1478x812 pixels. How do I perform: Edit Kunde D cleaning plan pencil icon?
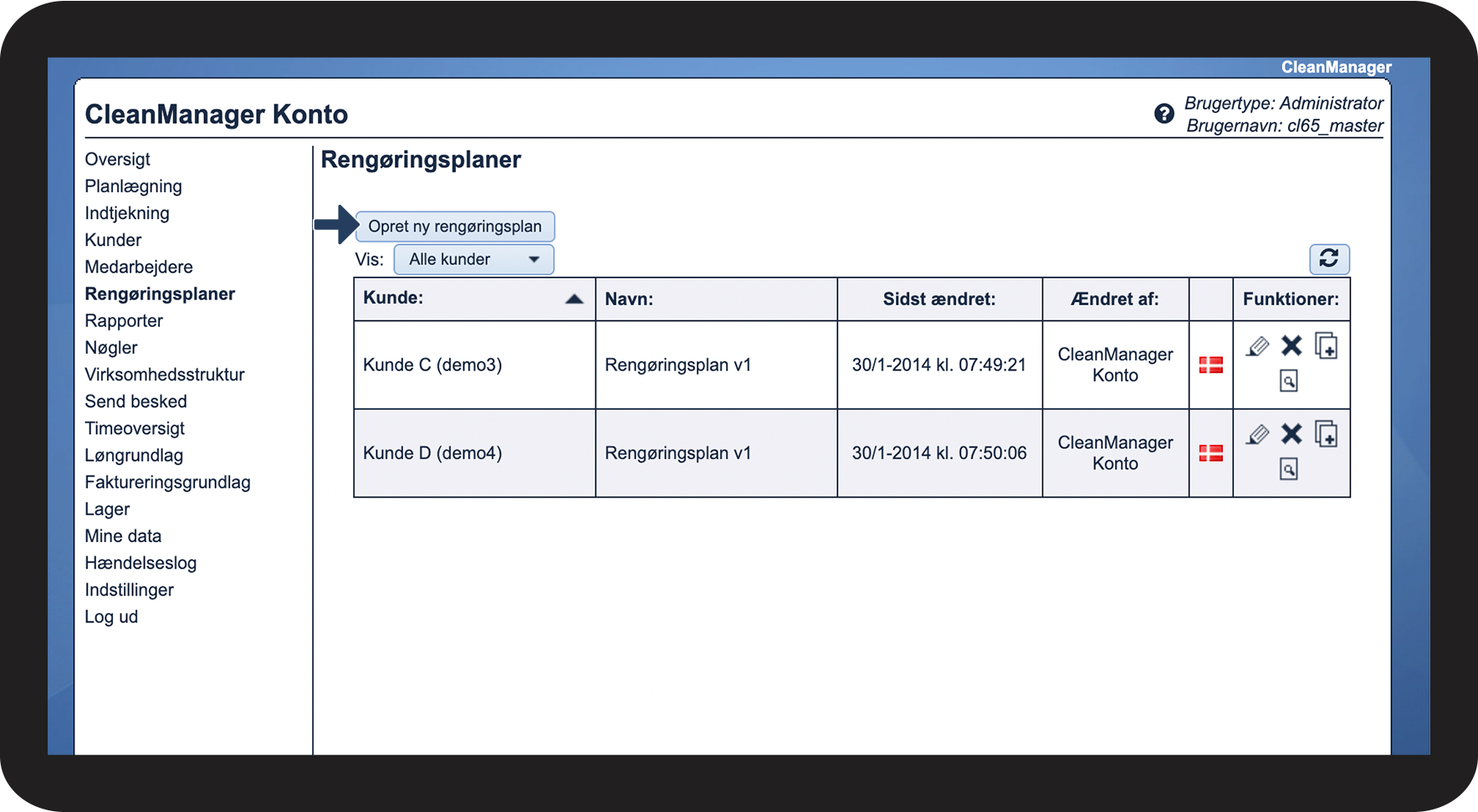[1257, 435]
